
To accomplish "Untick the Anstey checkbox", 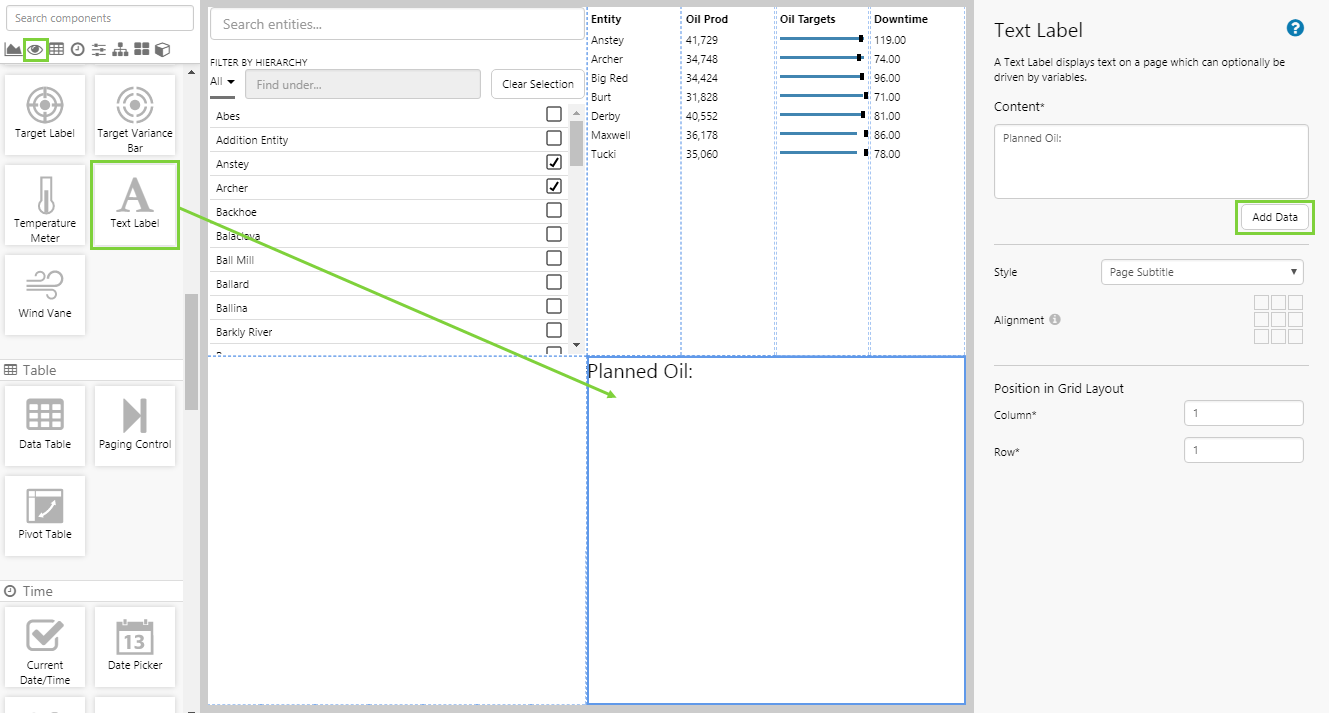I will pos(554,162).
